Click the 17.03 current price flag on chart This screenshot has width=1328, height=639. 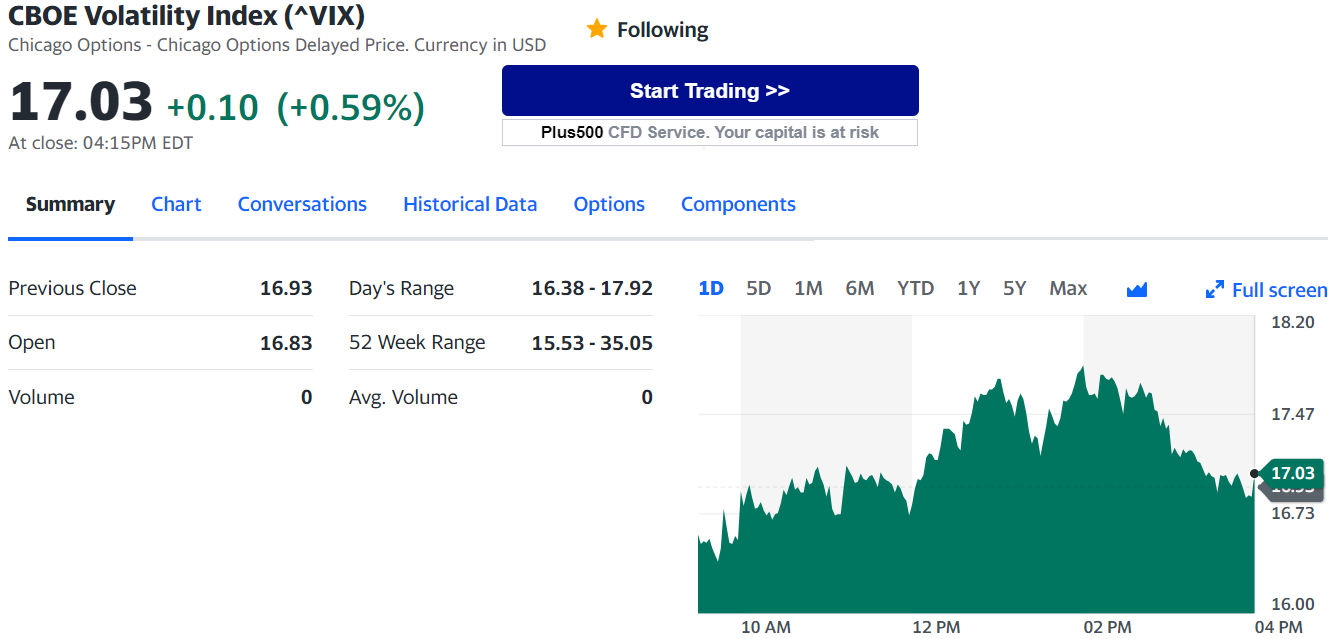1292,473
